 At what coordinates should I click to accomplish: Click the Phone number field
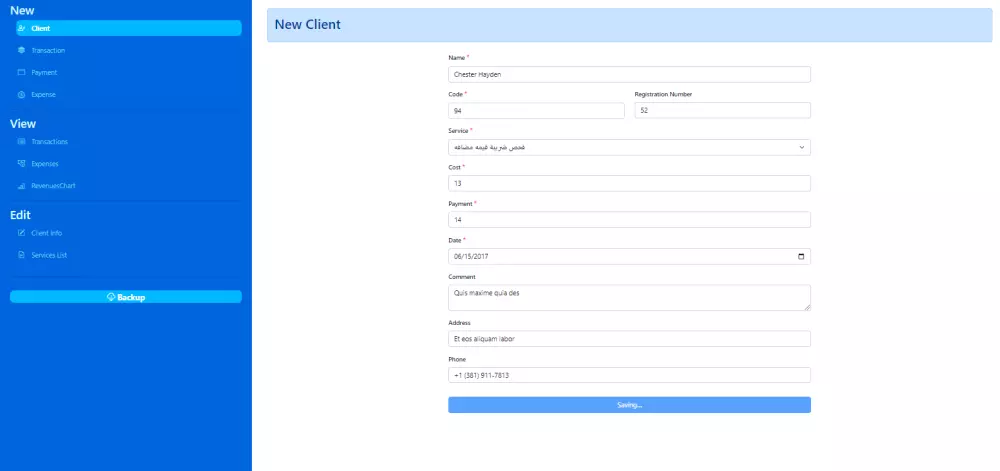(629, 375)
